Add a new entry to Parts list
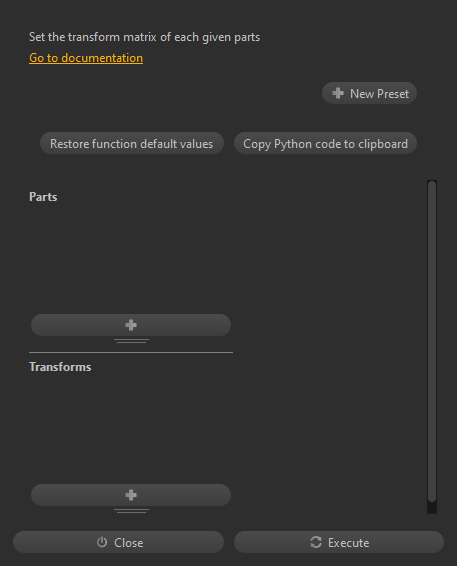Screen dimensions: 457x566 (131, 325)
